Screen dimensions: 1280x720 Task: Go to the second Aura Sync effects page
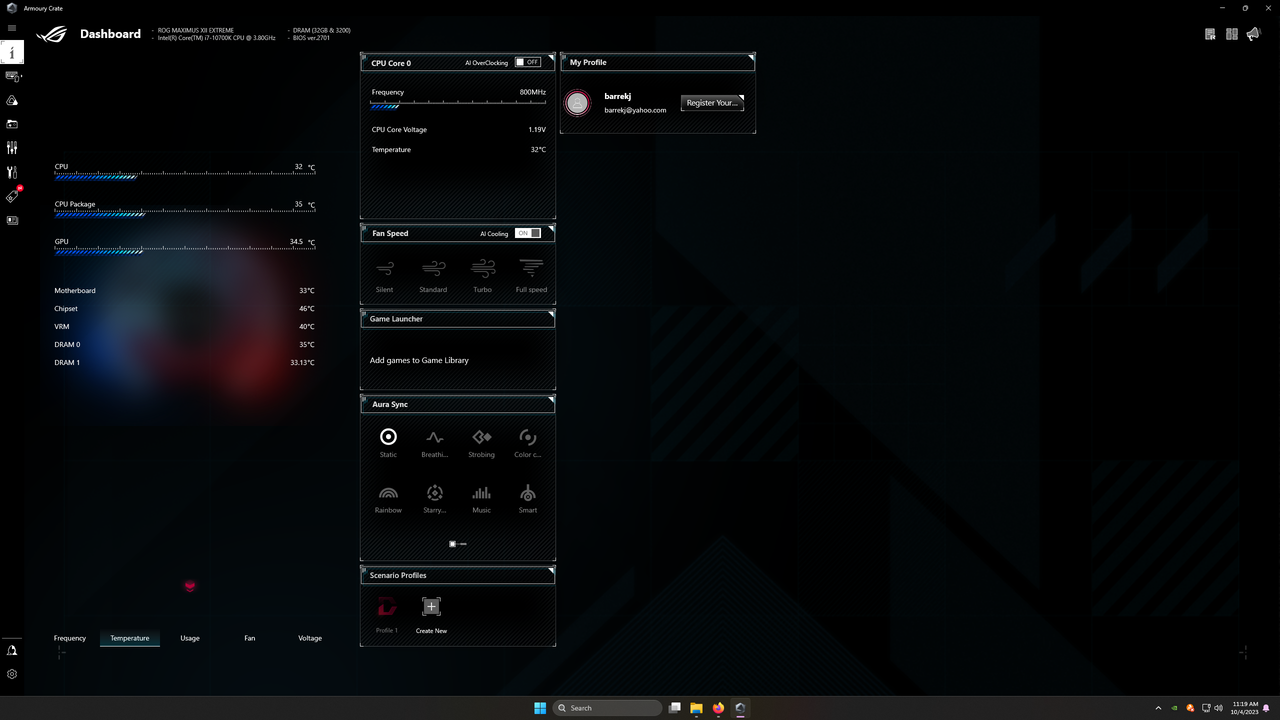[x=463, y=544]
